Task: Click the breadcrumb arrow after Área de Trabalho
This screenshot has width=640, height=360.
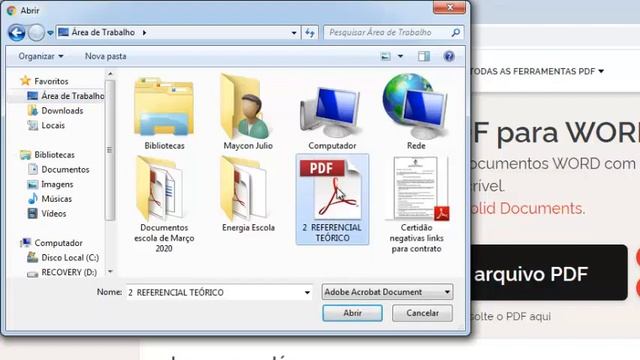Action: tap(144, 32)
